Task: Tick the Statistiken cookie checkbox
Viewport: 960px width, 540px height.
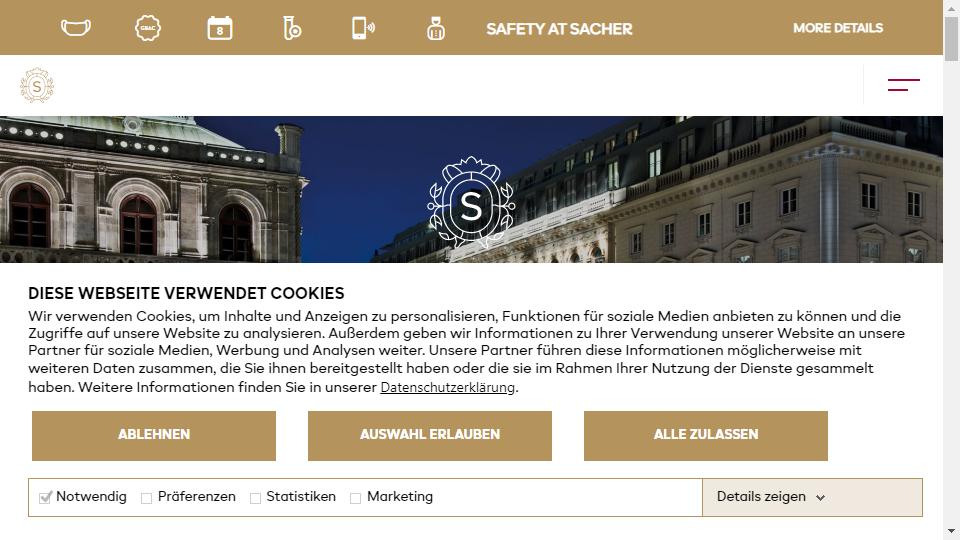Action: pyautogui.click(x=255, y=498)
